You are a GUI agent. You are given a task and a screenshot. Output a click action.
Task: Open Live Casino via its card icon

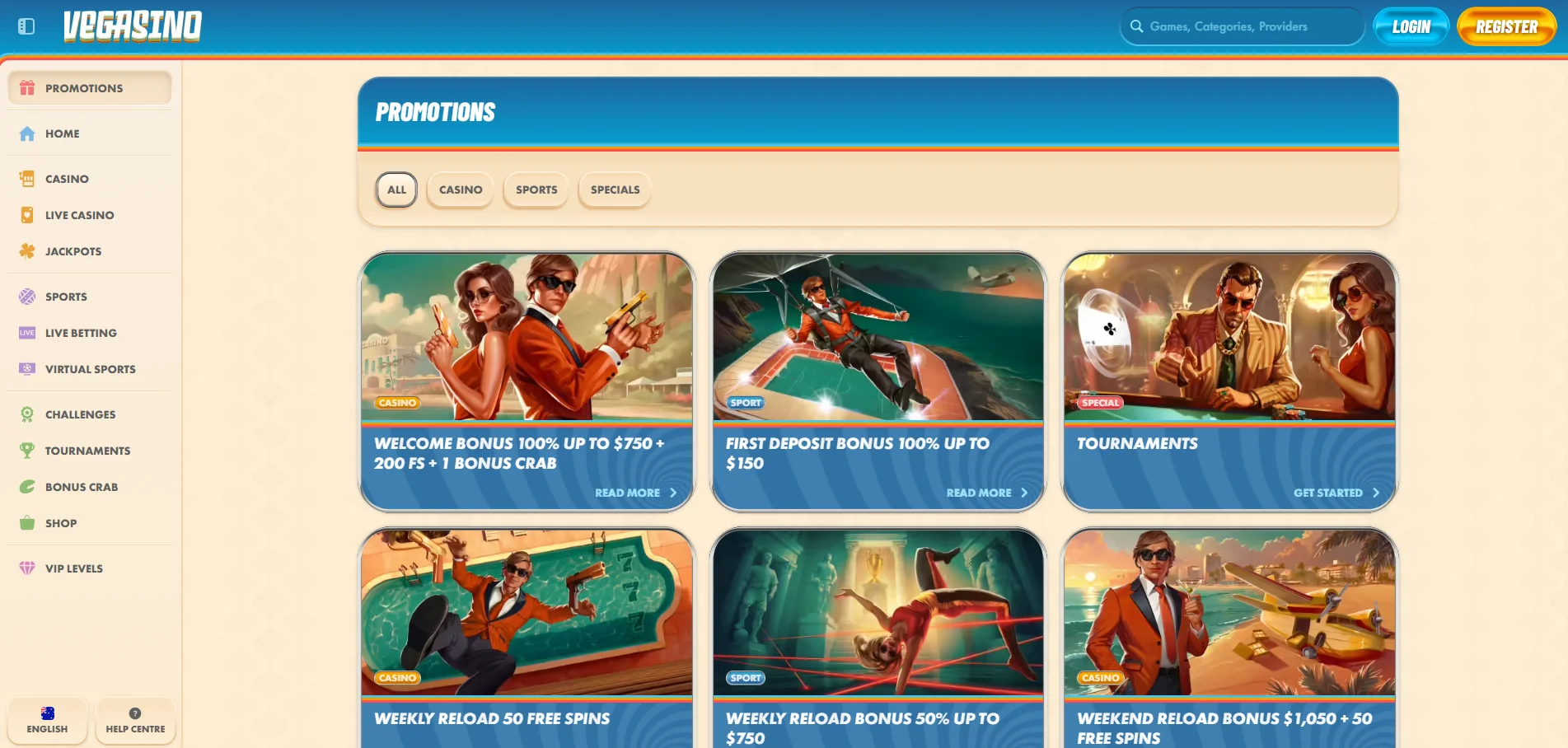[x=27, y=215]
